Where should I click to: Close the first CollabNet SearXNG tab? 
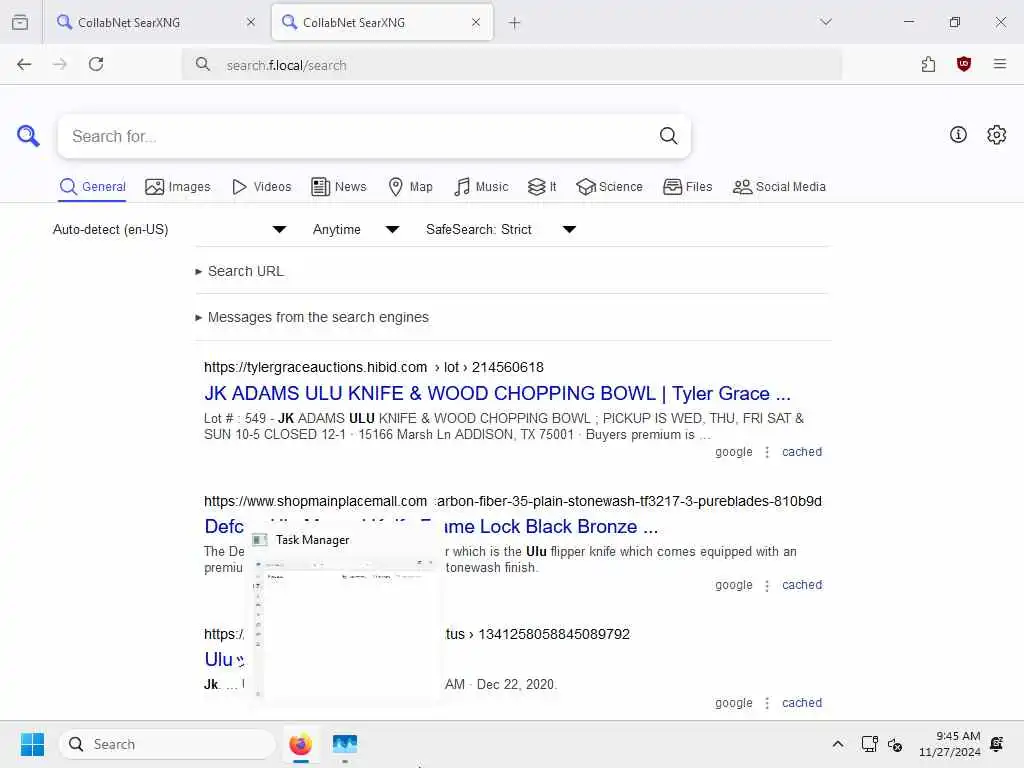251,22
